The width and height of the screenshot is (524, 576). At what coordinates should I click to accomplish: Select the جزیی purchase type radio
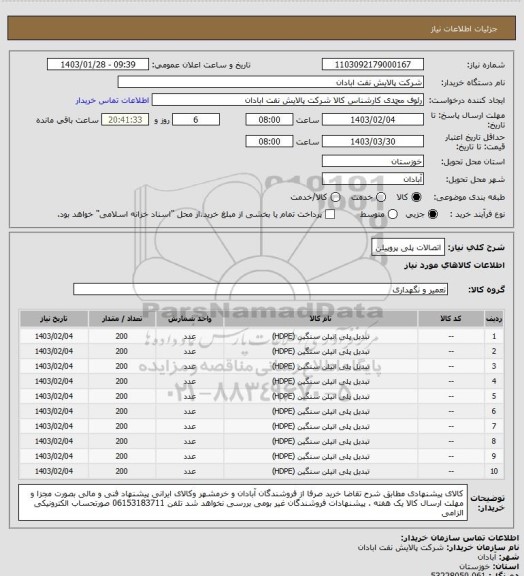pos(433,214)
